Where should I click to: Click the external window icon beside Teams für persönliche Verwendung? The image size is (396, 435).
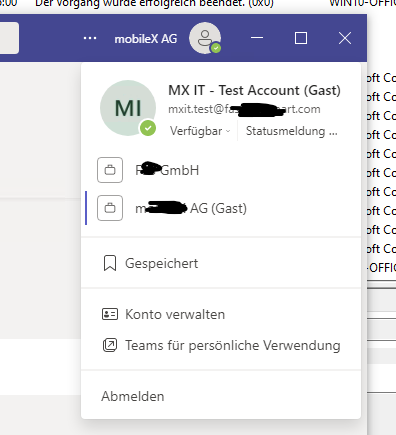[110, 345]
